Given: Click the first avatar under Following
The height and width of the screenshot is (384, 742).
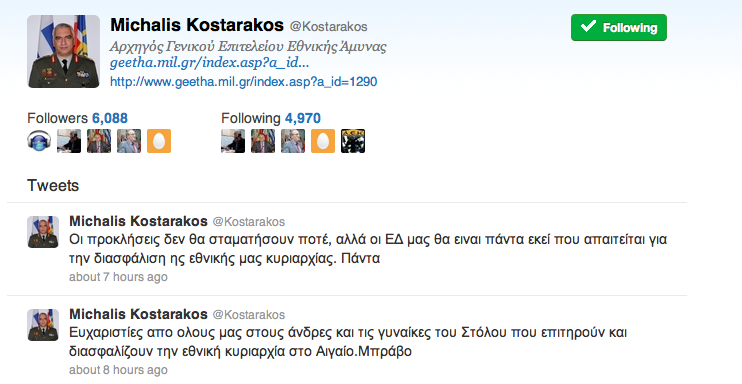Looking at the screenshot, I should click(233, 141).
